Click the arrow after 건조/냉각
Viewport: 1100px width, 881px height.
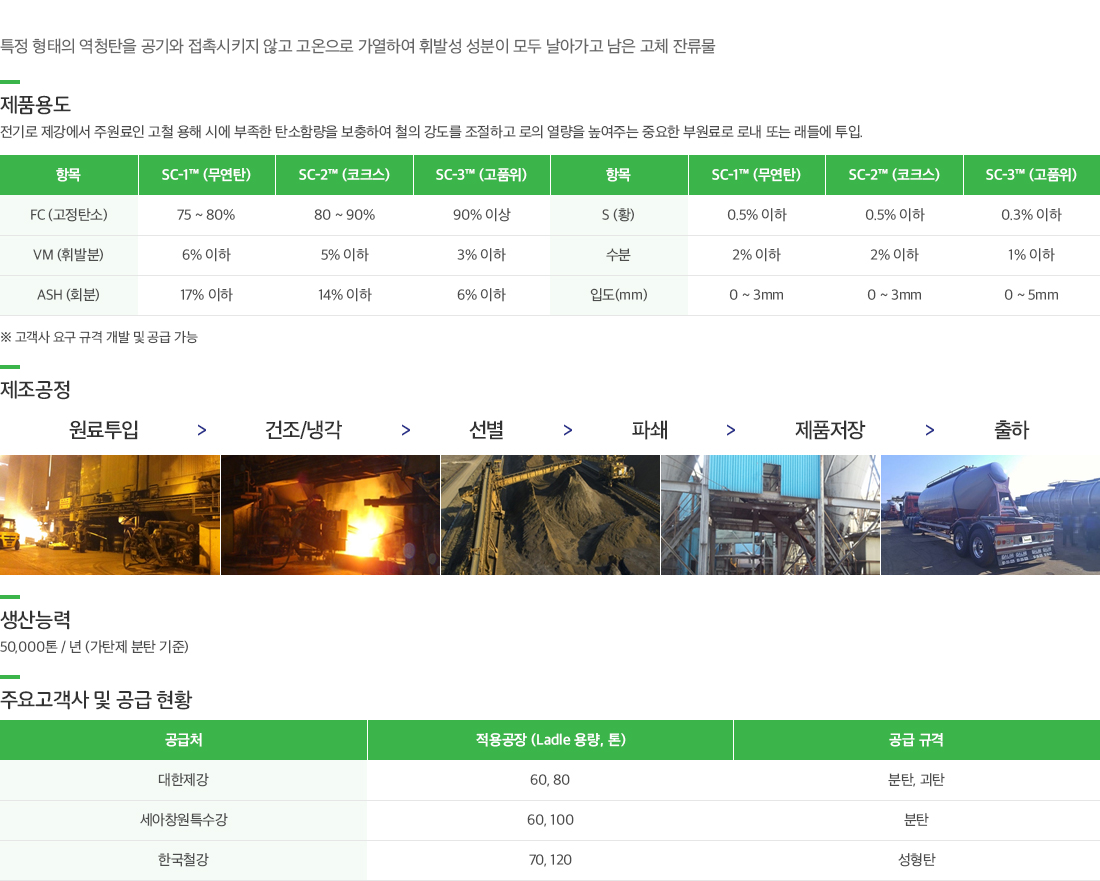(405, 430)
